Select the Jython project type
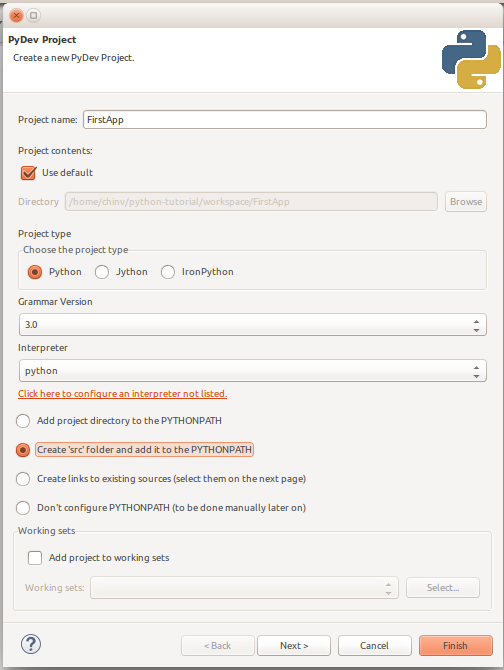This screenshot has height=670, width=504. coord(102,272)
